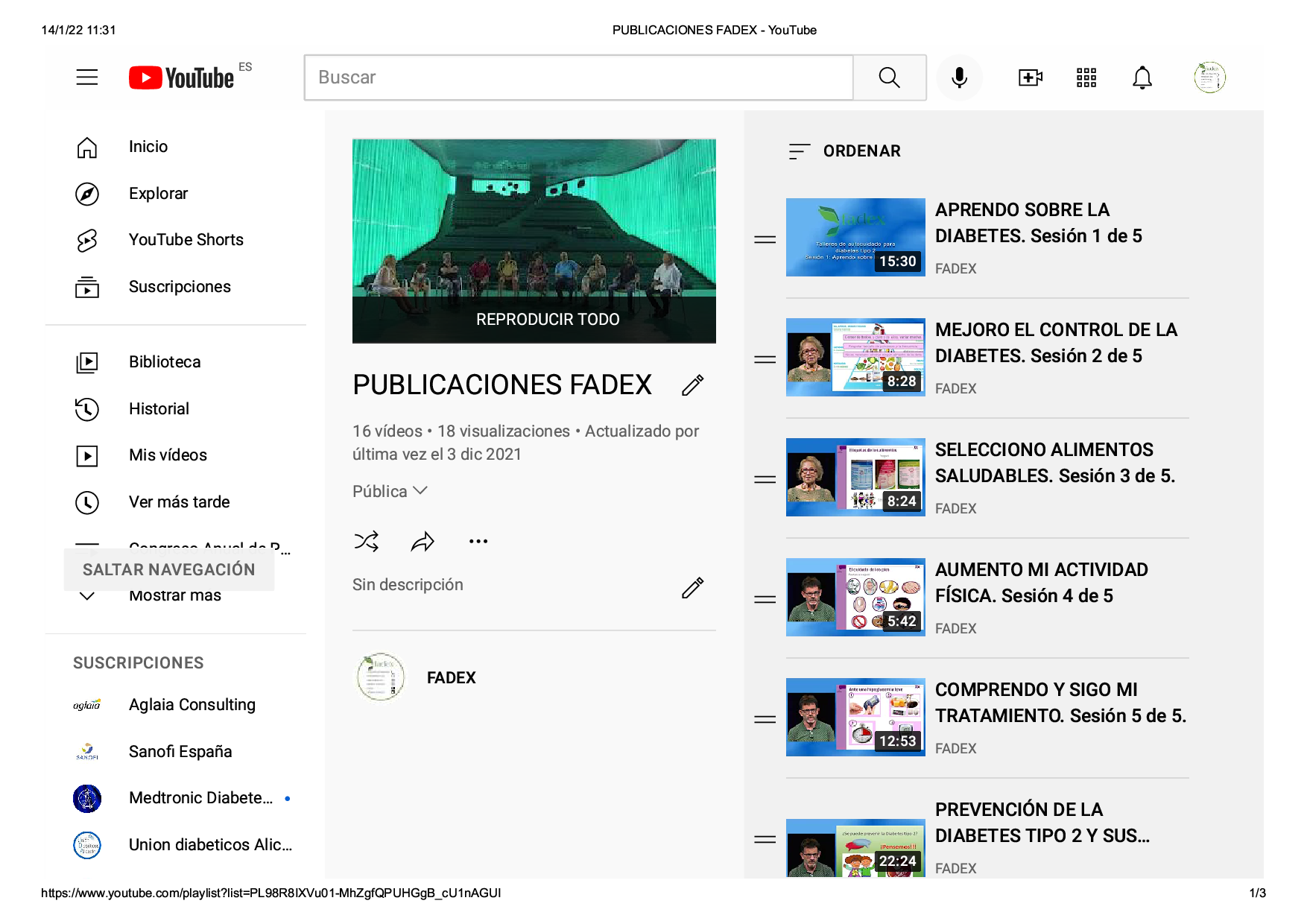
Task: Open the YouTube apps grid icon
Action: point(1086,77)
